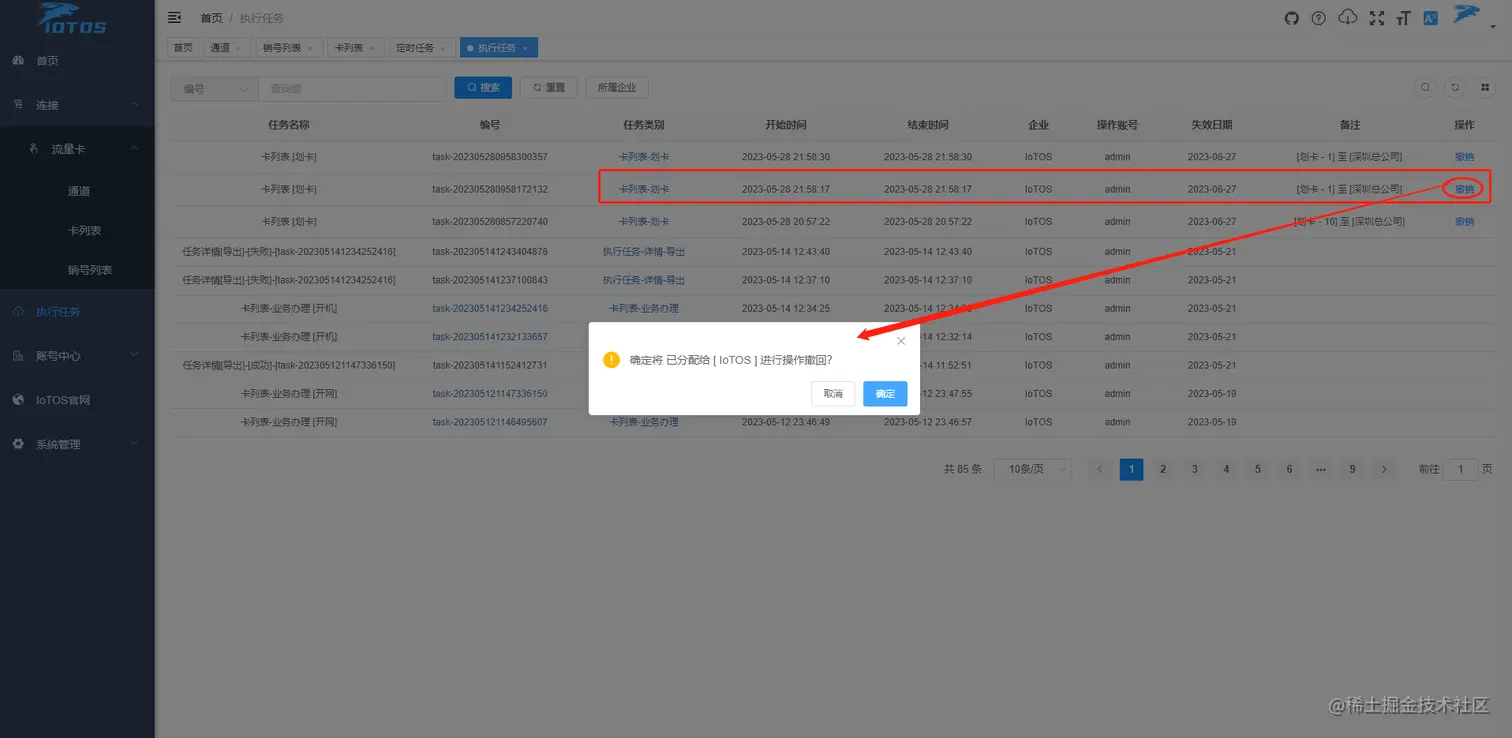The height and width of the screenshot is (738, 1512).
Task: Open the font size icon
Action: coord(1403,17)
